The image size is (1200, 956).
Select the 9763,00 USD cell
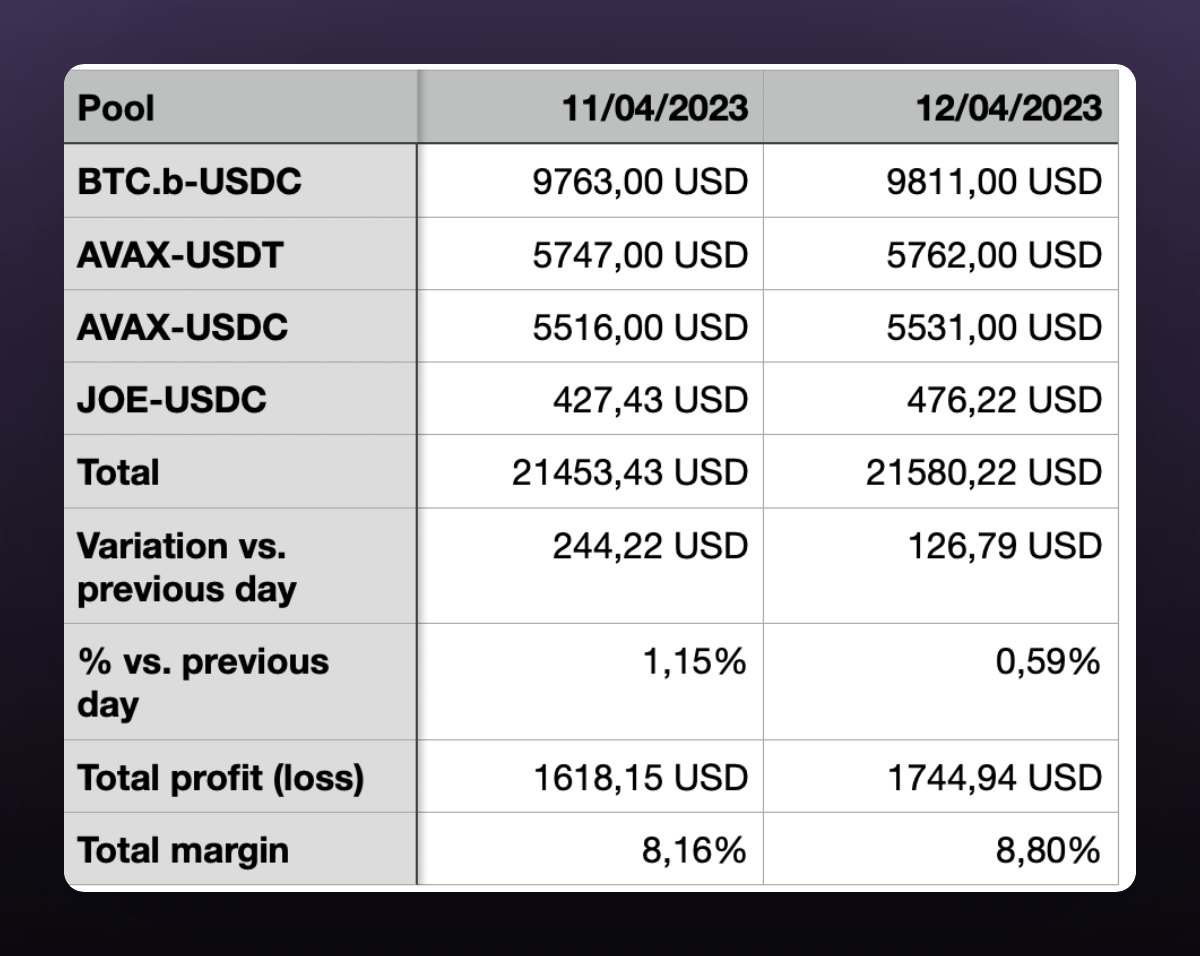[x=640, y=182]
